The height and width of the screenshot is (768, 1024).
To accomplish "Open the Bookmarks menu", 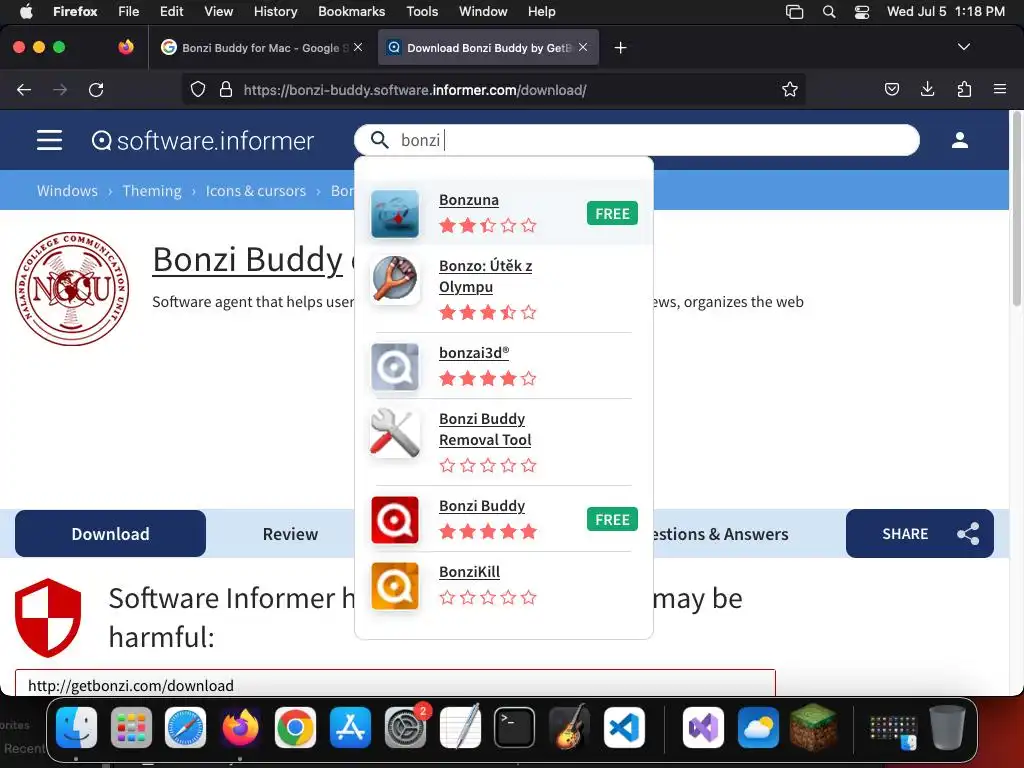I will 351,11.
